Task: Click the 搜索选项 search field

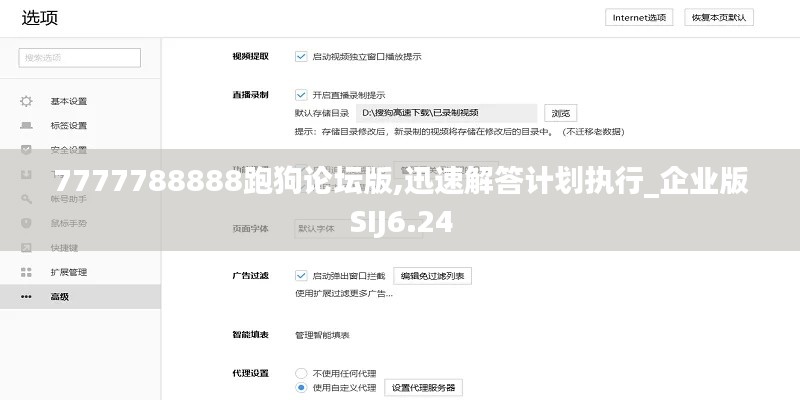Action: click(x=80, y=58)
